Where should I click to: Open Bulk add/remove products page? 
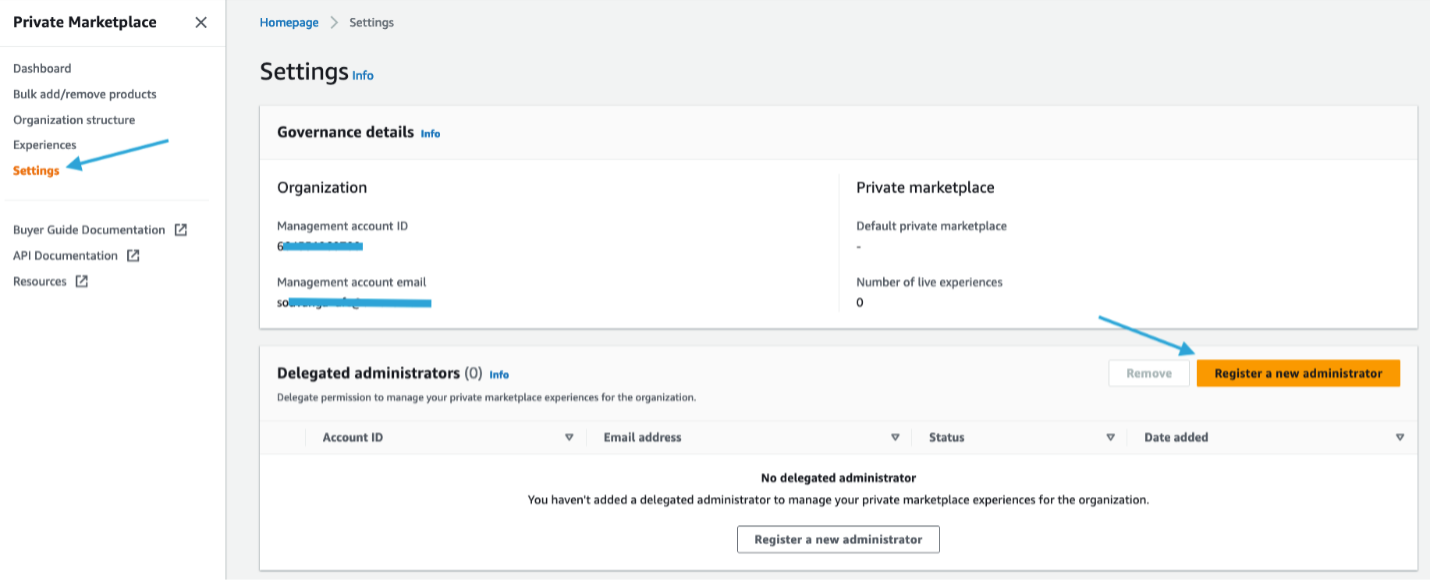pyautogui.click(x=85, y=94)
